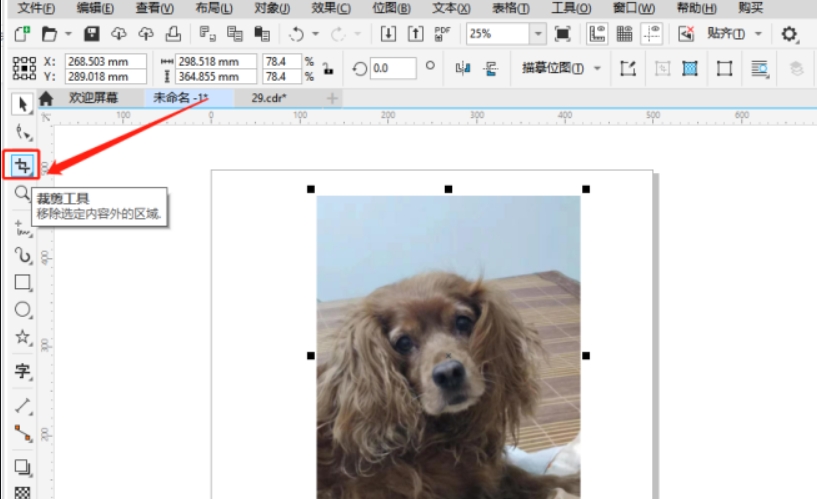Select the Star polygon tool
This screenshot has height=499, width=817.
point(22,337)
